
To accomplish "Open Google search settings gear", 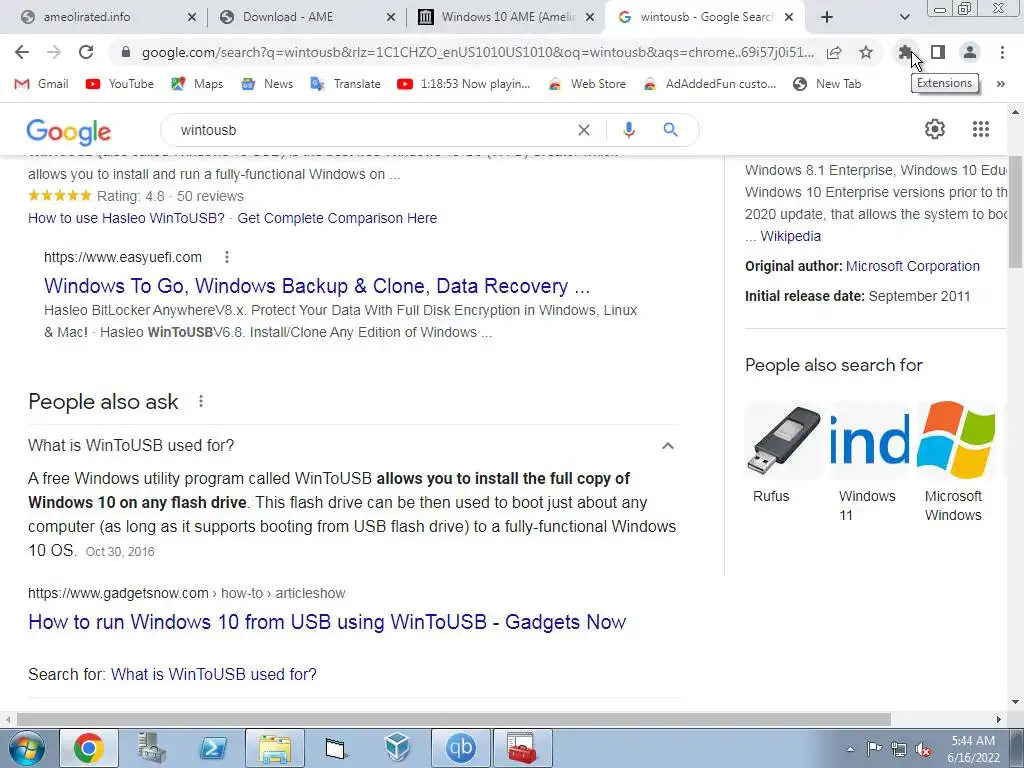I will coord(935,129).
